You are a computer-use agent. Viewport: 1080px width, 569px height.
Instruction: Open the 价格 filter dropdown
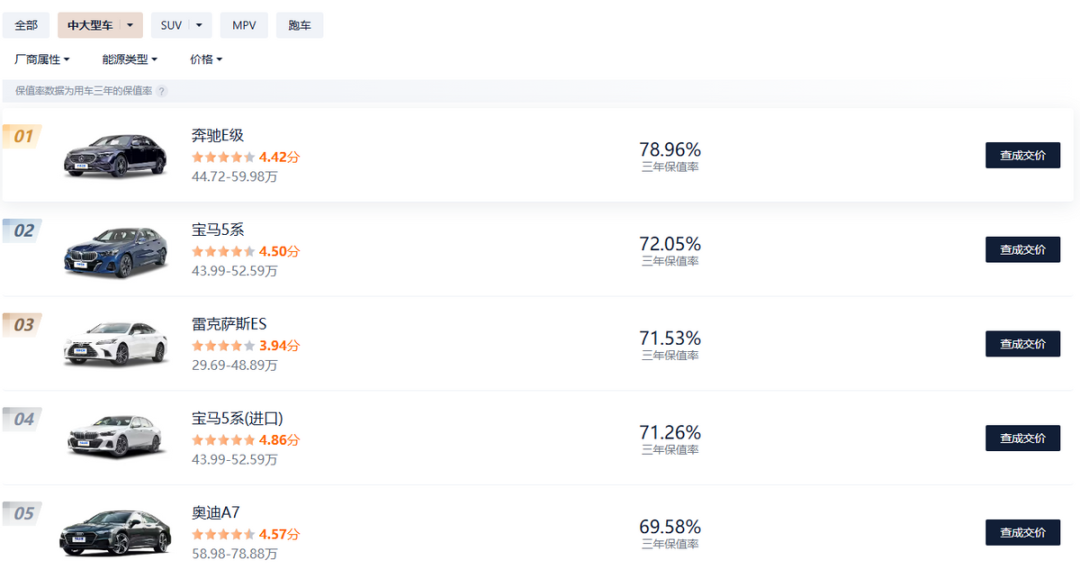[206, 59]
